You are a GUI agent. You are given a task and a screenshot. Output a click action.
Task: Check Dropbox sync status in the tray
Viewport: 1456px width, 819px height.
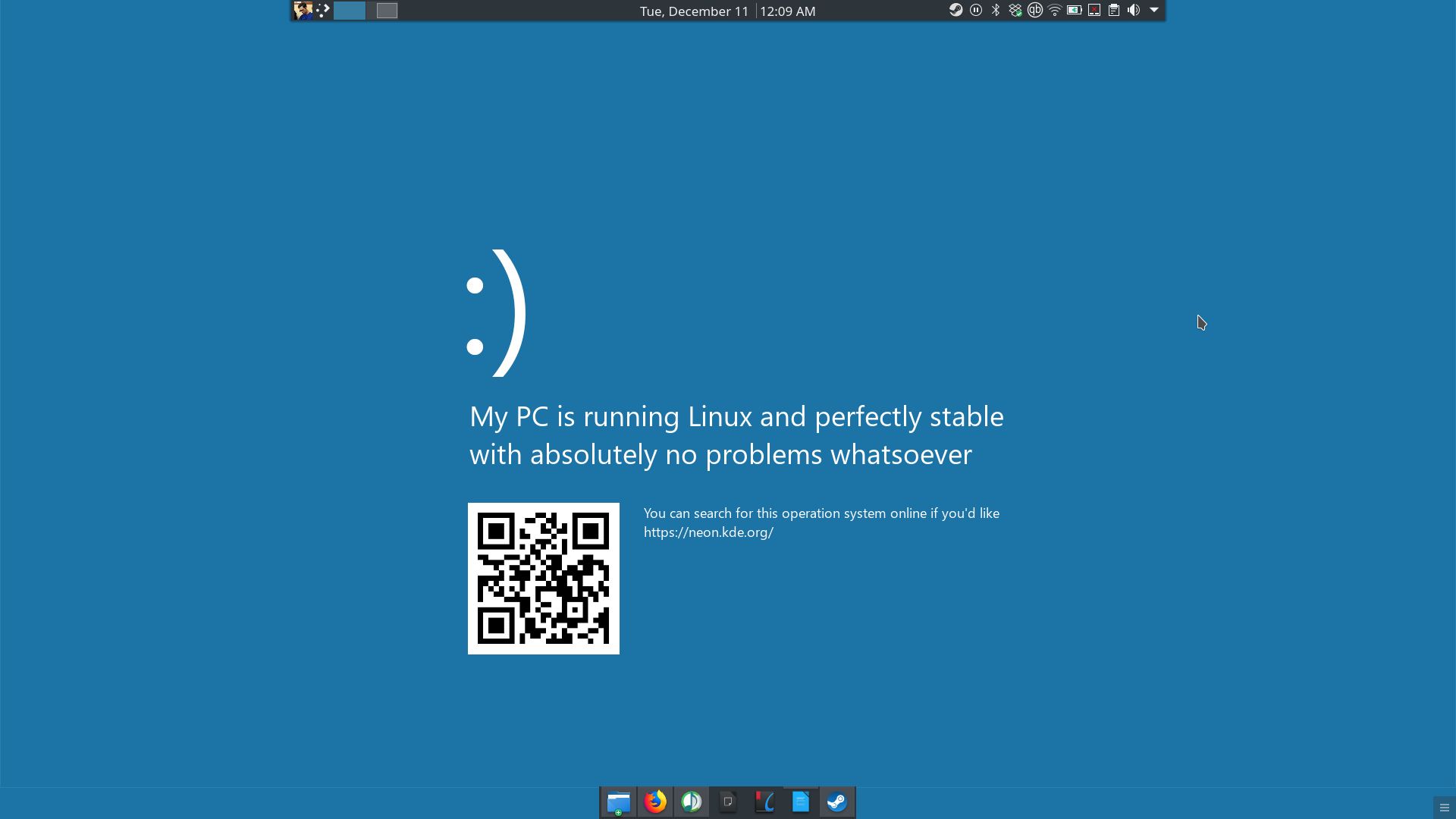click(1015, 11)
